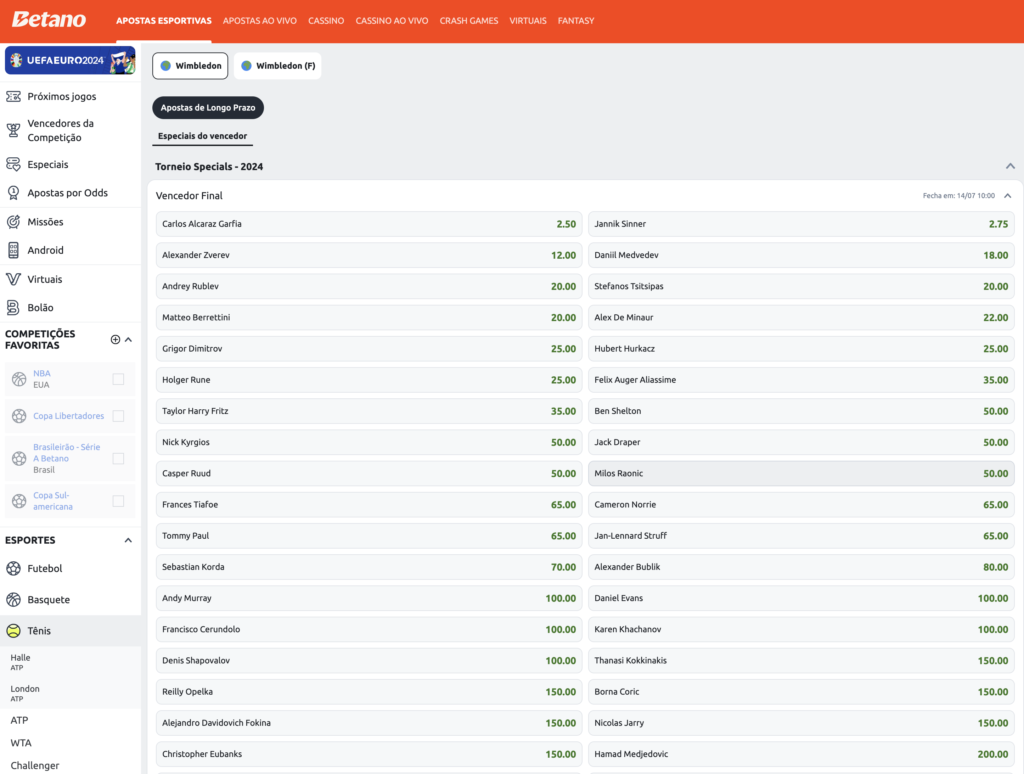
Task: Bet on Christopher Eubanks at 150.00
Action: [x=369, y=754]
